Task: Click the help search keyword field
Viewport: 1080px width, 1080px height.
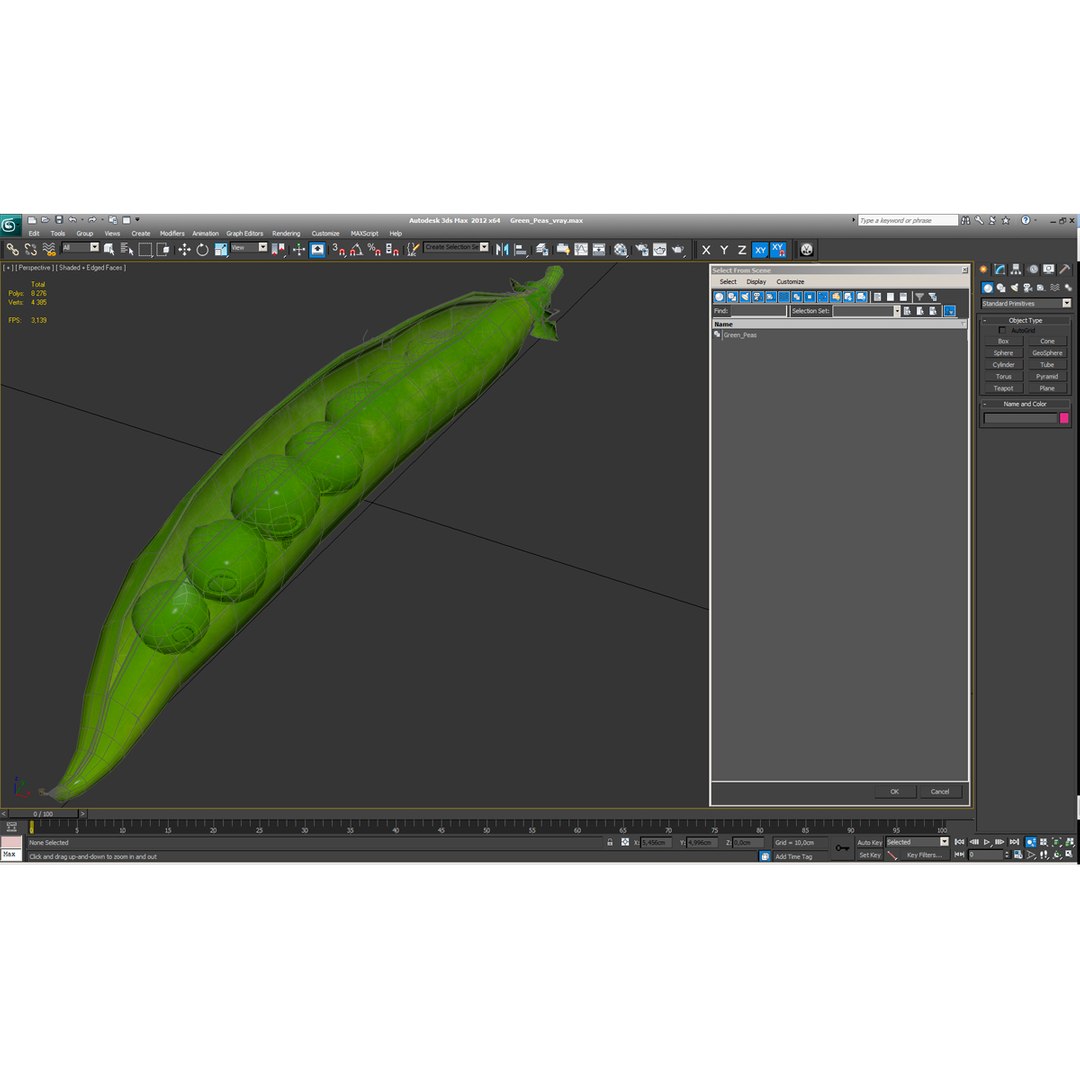Action: coord(908,220)
